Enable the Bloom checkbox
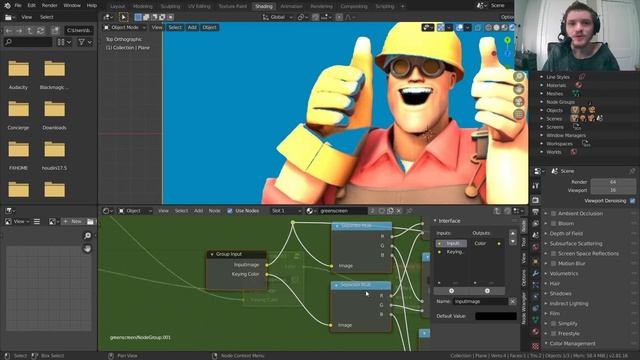Image resolution: width=640 pixels, height=360 pixels. (x=553, y=224)
